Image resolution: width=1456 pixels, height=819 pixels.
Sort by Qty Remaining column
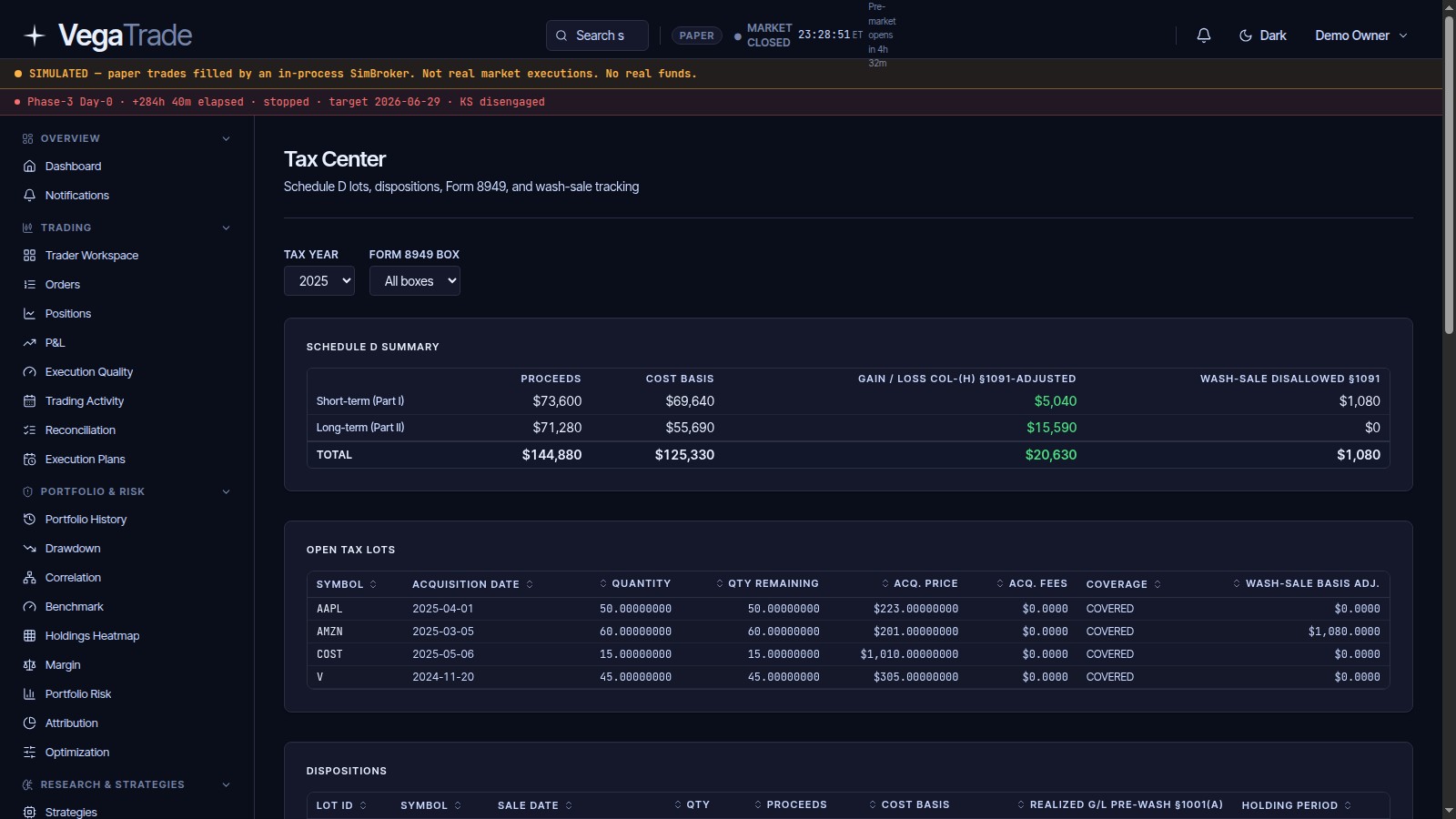tap(767, 583)
